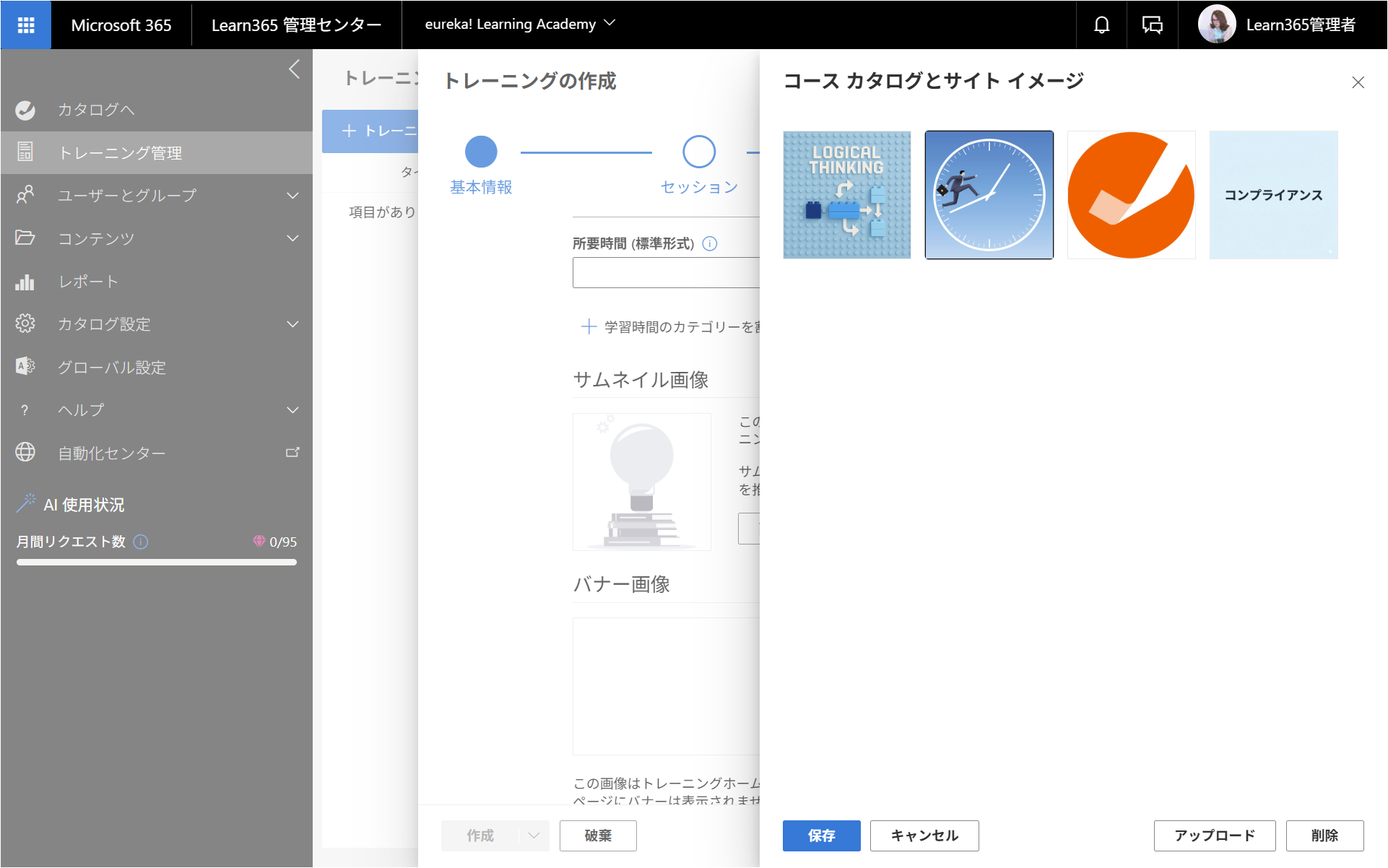Click the automation center globe icon
Image resolution: width=1388 pixels, height=868 pixels.
25,452
